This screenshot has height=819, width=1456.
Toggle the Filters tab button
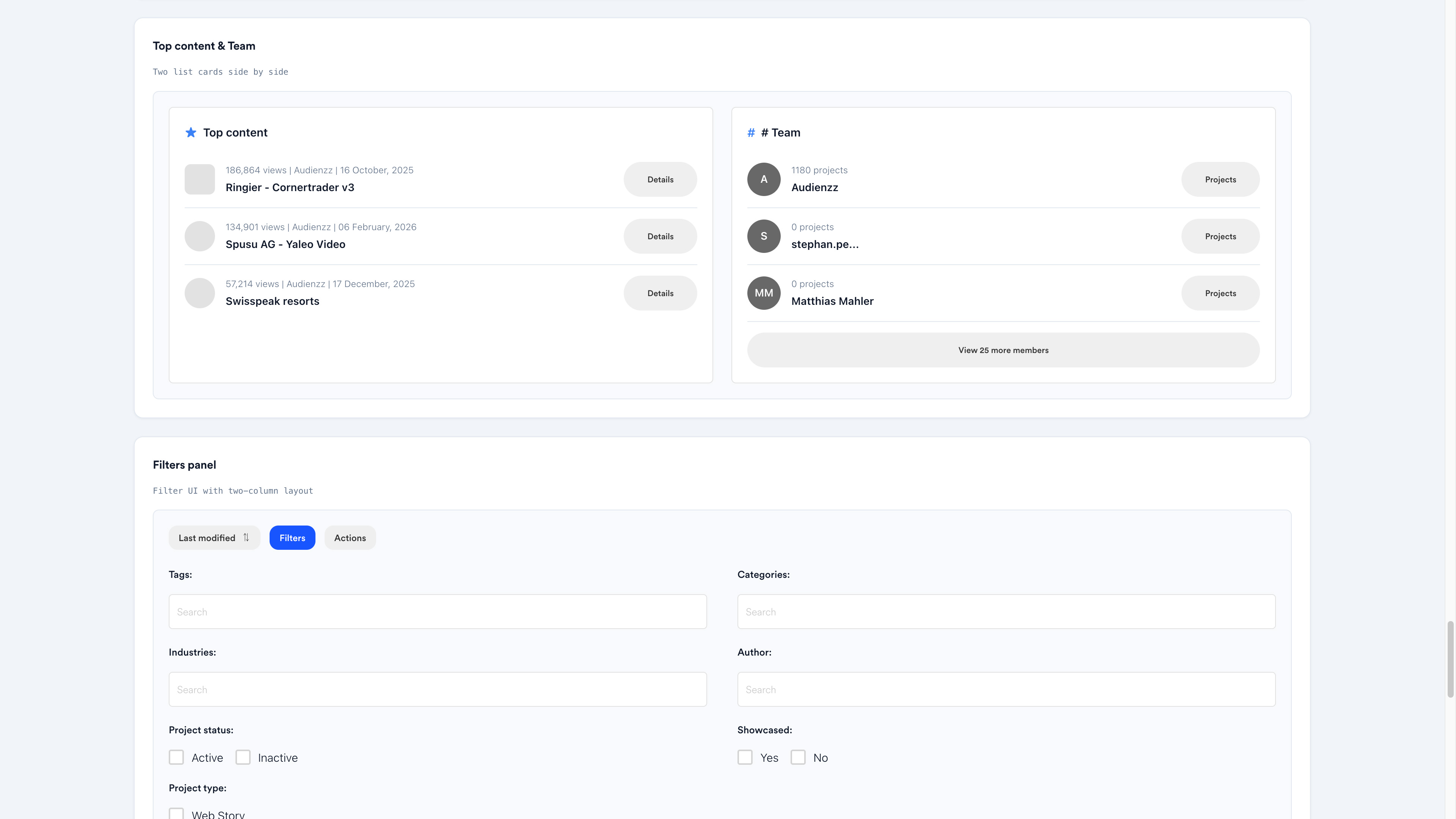coord(292,538)
